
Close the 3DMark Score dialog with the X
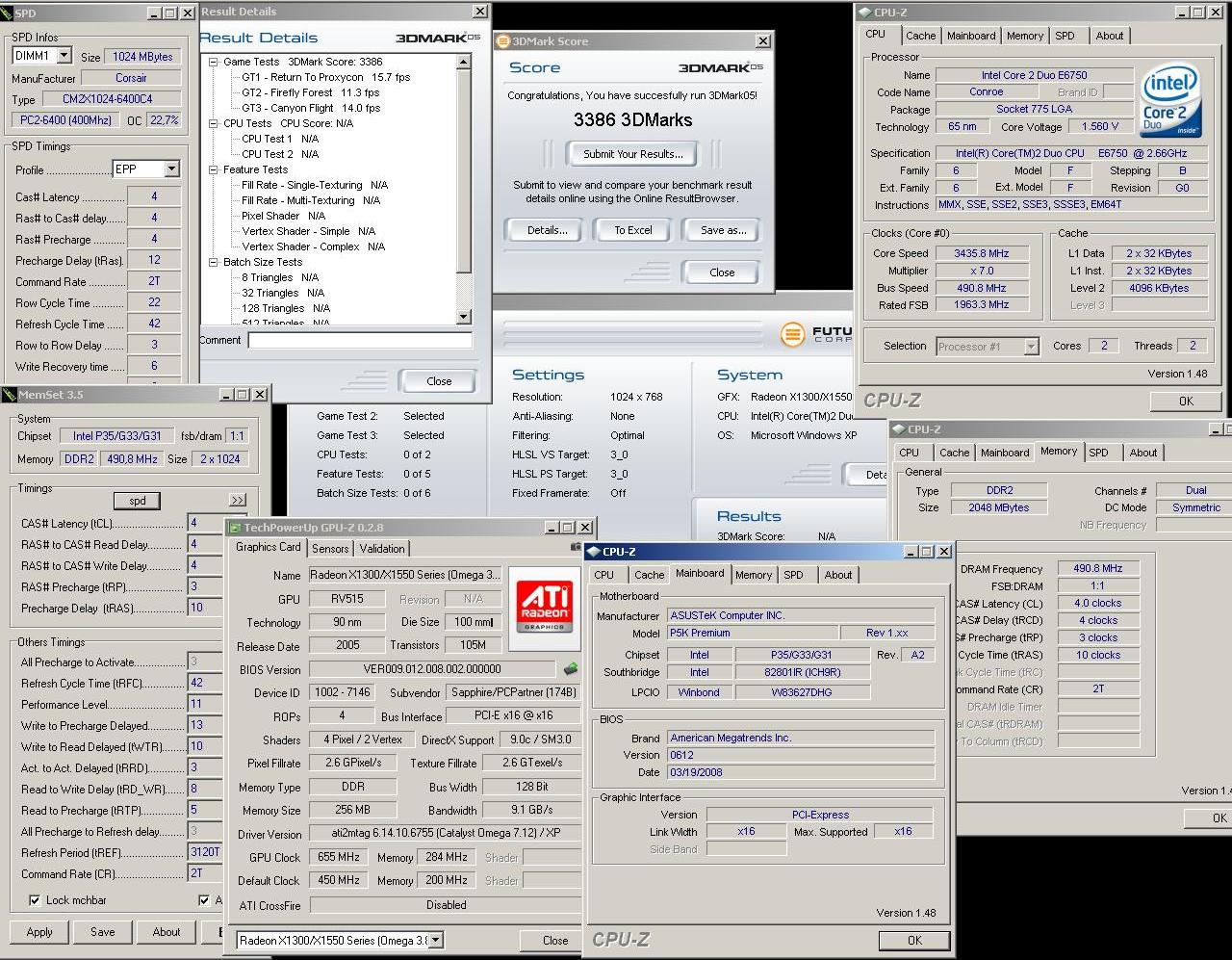point(763,41)
